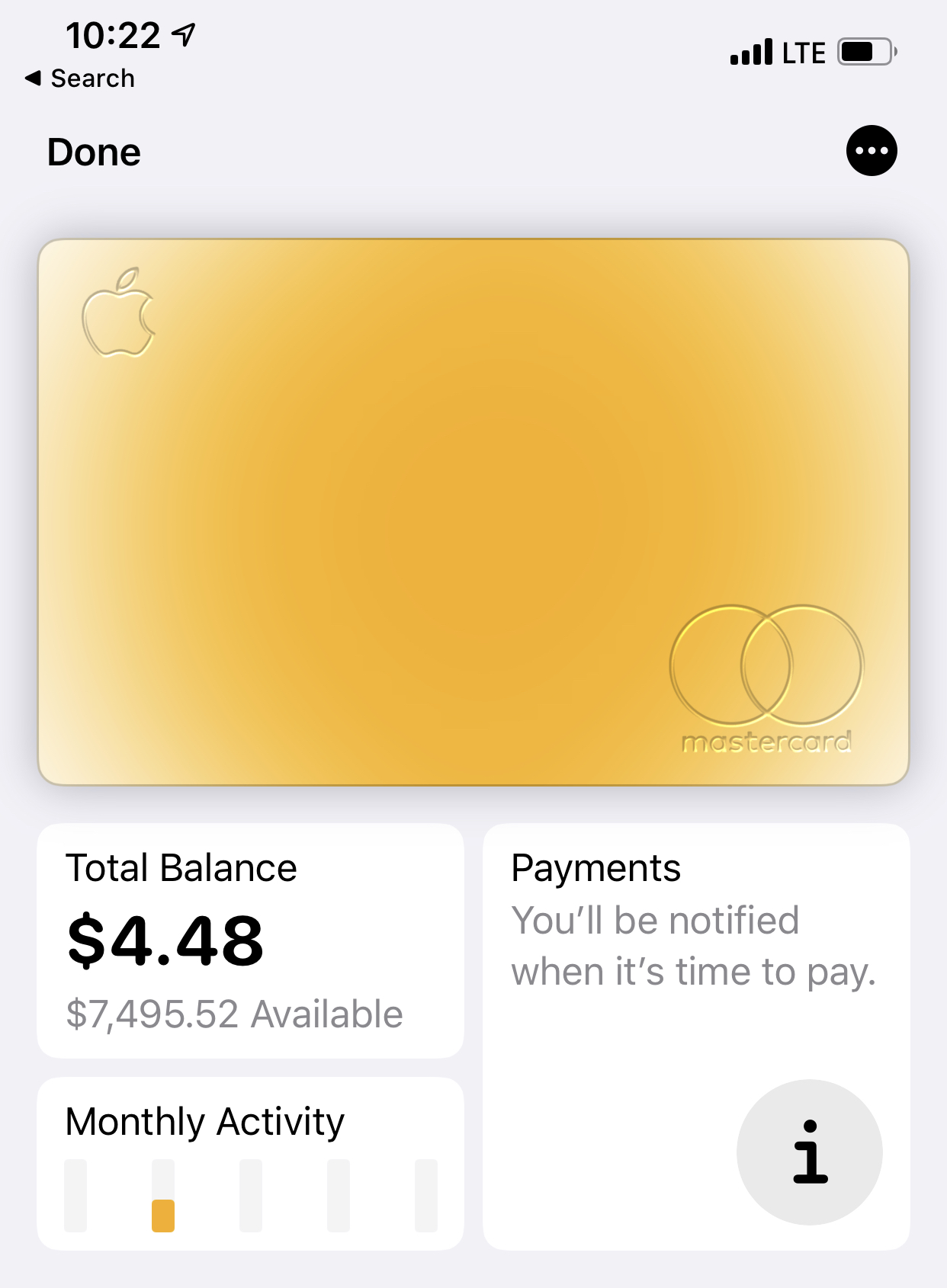Image resolution: width=947 pixels, height=1288 pixels.
Task: Open the Payments tile
Action: 696,1036
